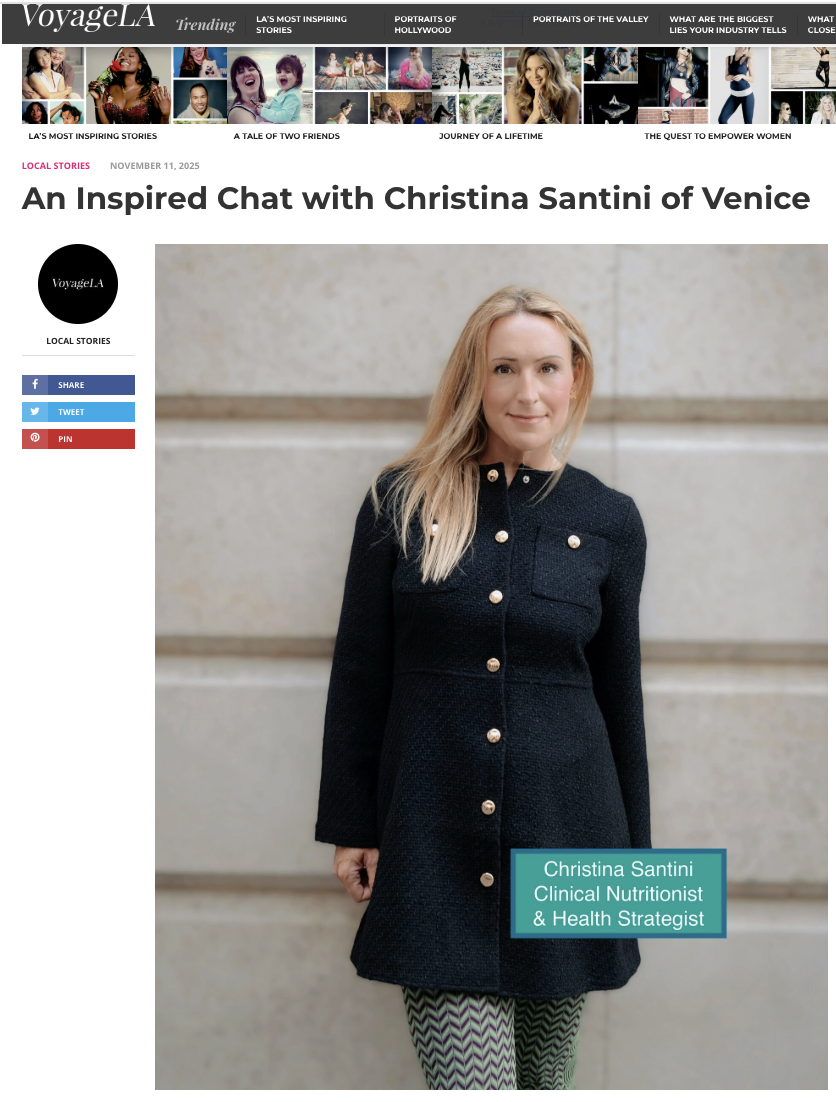Share the article on Facebook
This screenshot has height=1102, width=836.
click(x=78, y=384)
